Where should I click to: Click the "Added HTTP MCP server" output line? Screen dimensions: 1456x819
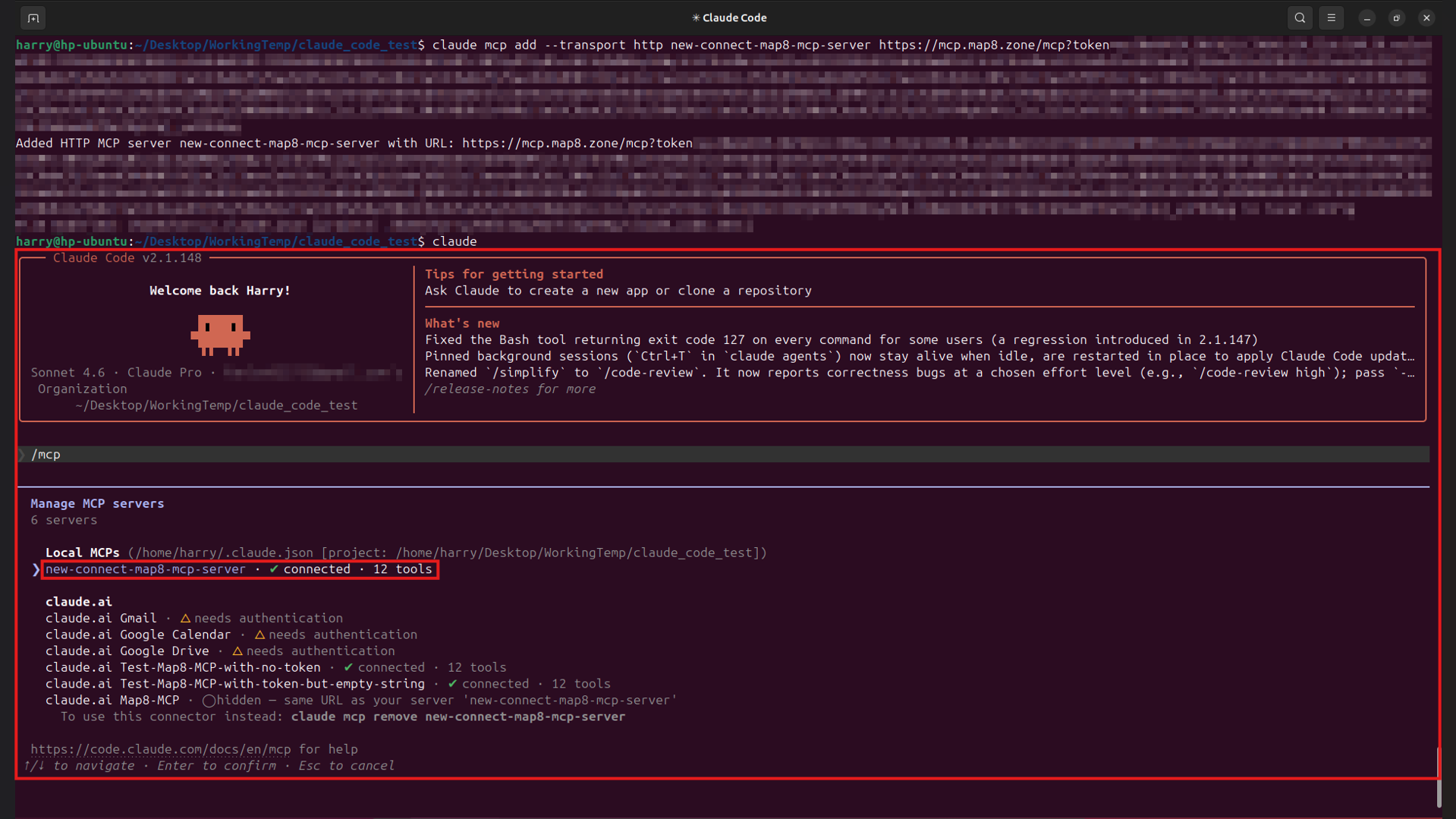[354, 143]
